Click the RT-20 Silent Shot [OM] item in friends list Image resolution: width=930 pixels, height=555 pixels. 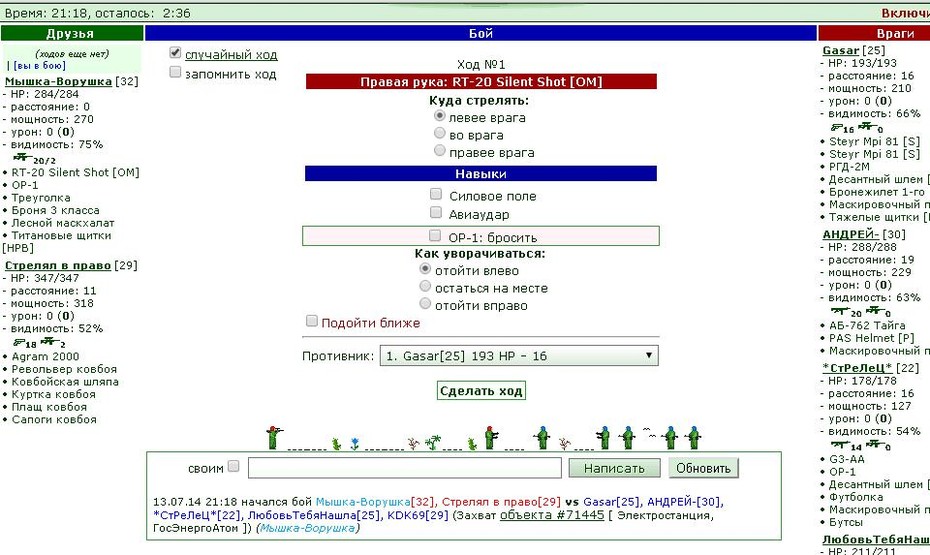click(x=75, y=173)
